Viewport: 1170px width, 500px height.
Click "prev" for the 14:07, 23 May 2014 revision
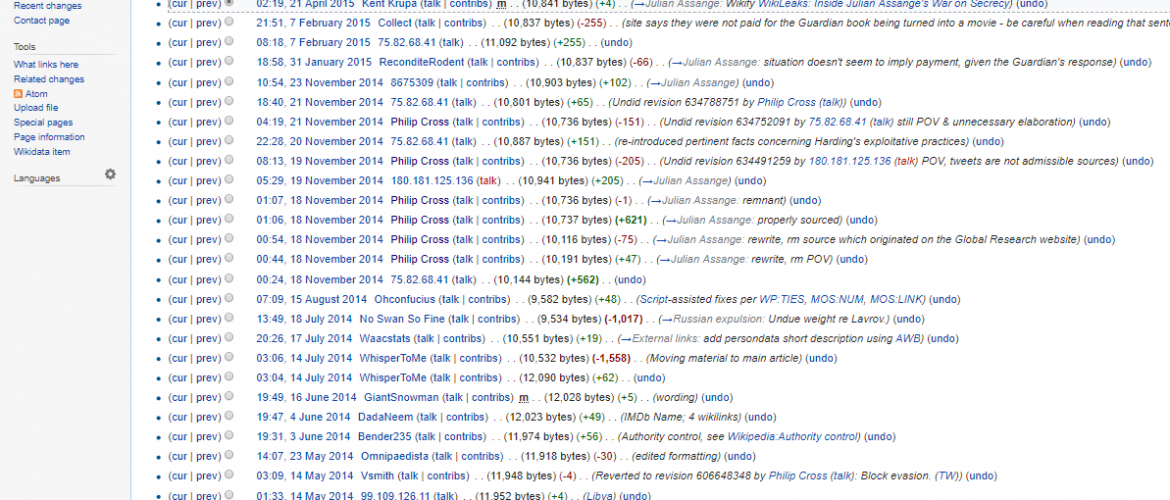point(207,456)
